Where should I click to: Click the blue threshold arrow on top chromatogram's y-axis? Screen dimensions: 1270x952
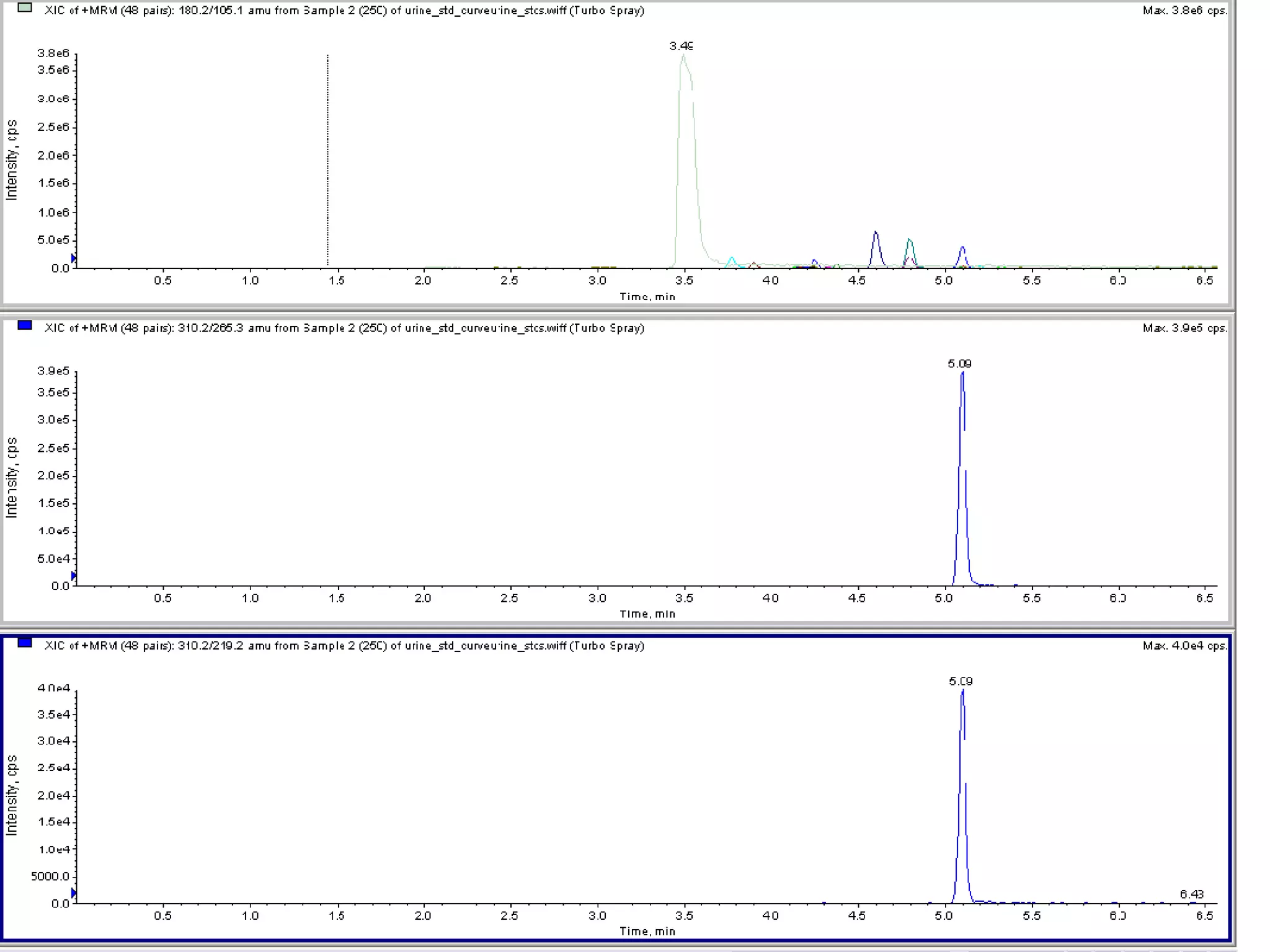pos(73,258)
